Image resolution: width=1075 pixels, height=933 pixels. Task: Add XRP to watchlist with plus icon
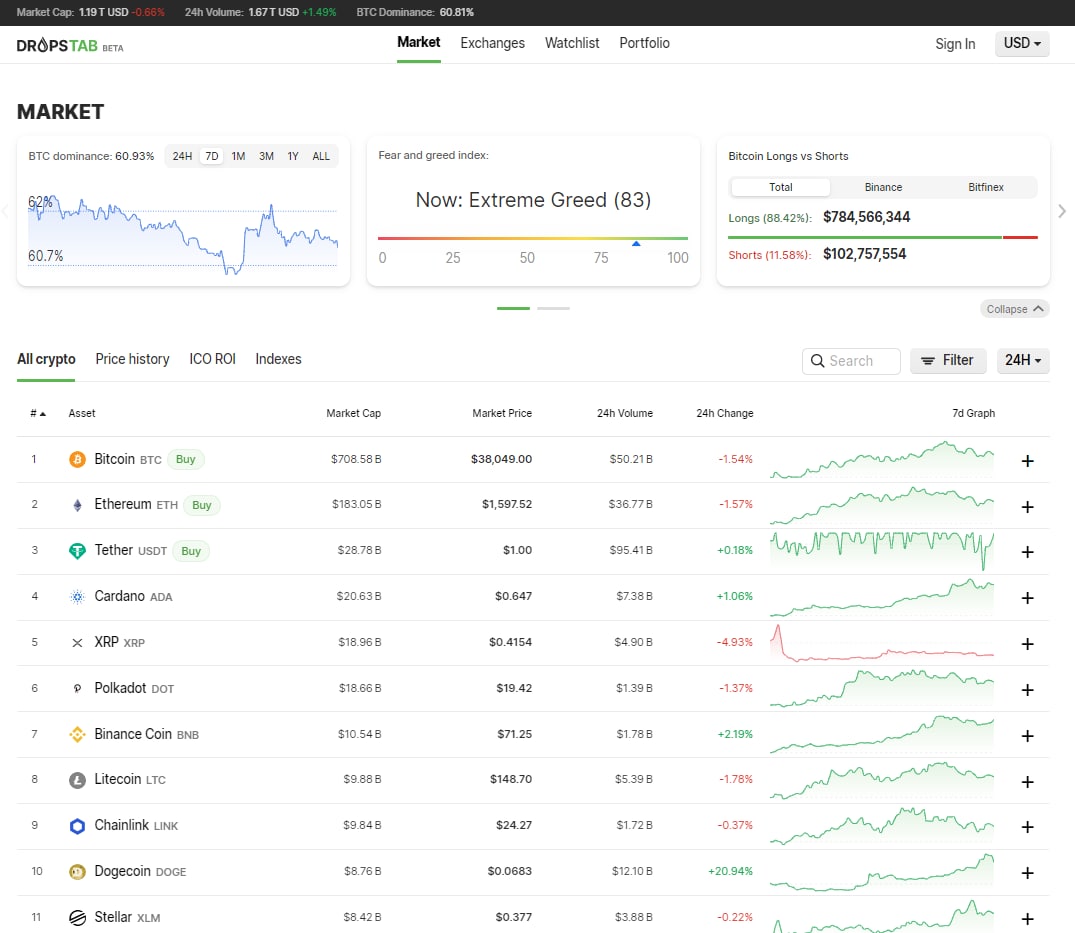[x=1027, y=644]
